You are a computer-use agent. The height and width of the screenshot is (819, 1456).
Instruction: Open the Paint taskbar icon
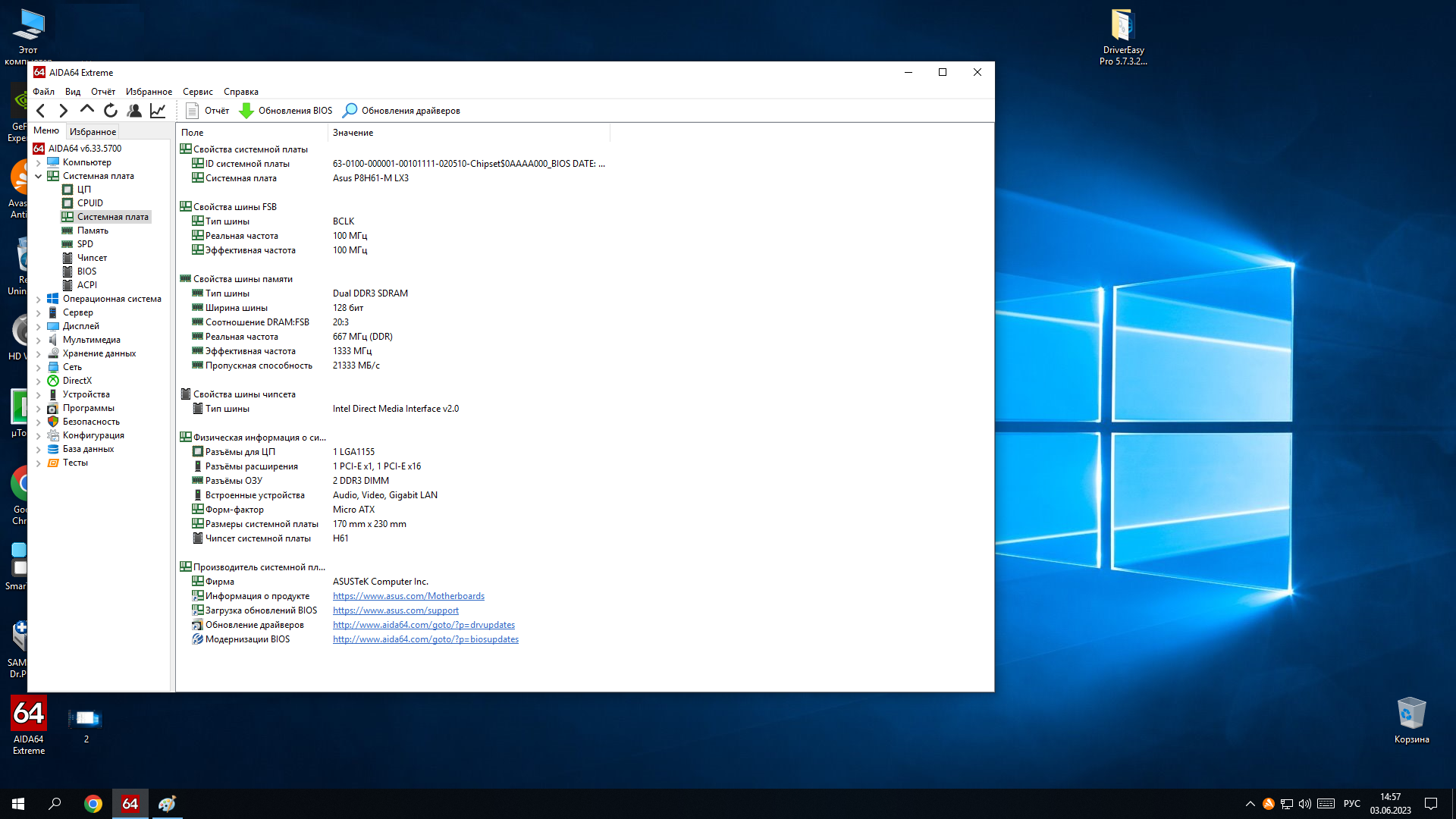tap(167, 804)
